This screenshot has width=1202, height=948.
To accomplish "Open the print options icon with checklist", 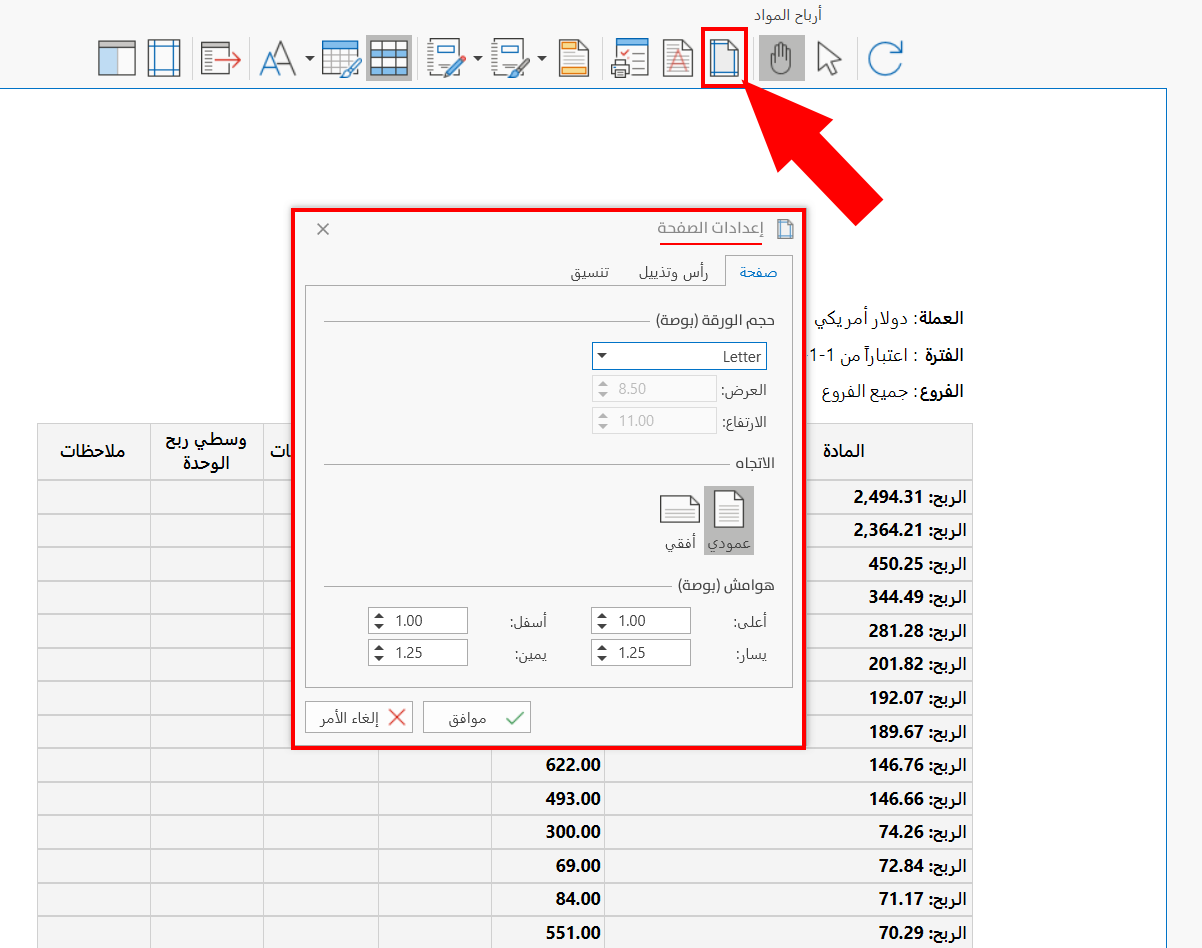I will point(630,58).
